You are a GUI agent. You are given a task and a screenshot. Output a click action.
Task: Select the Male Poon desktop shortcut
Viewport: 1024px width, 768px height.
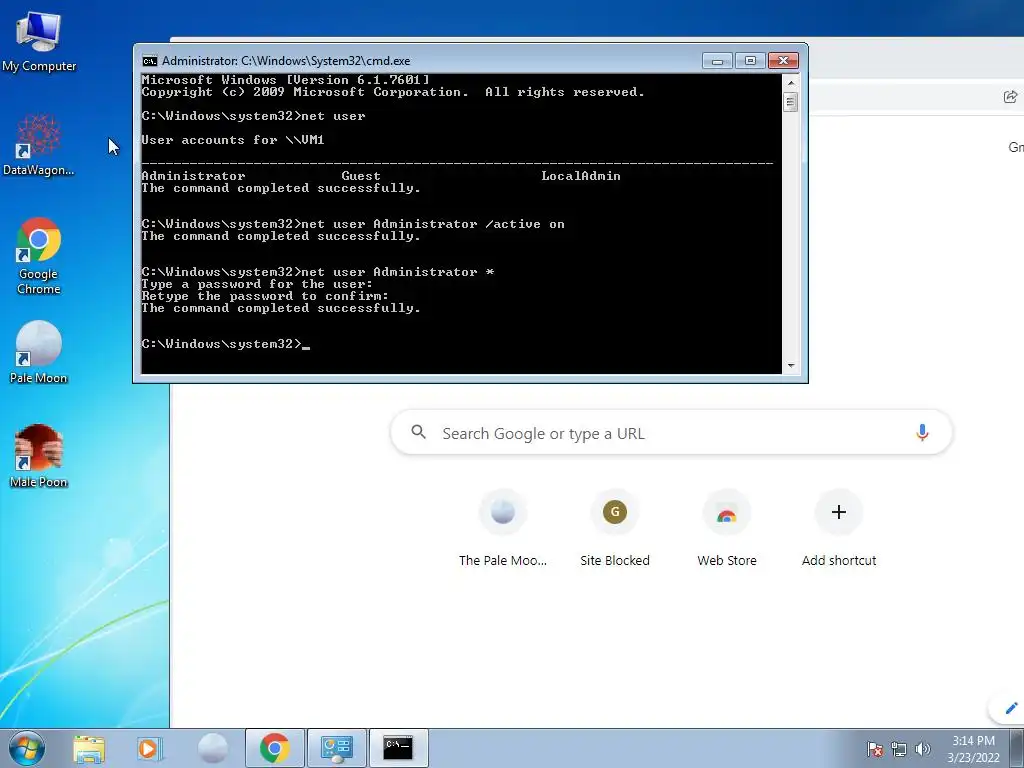point(39,456)
